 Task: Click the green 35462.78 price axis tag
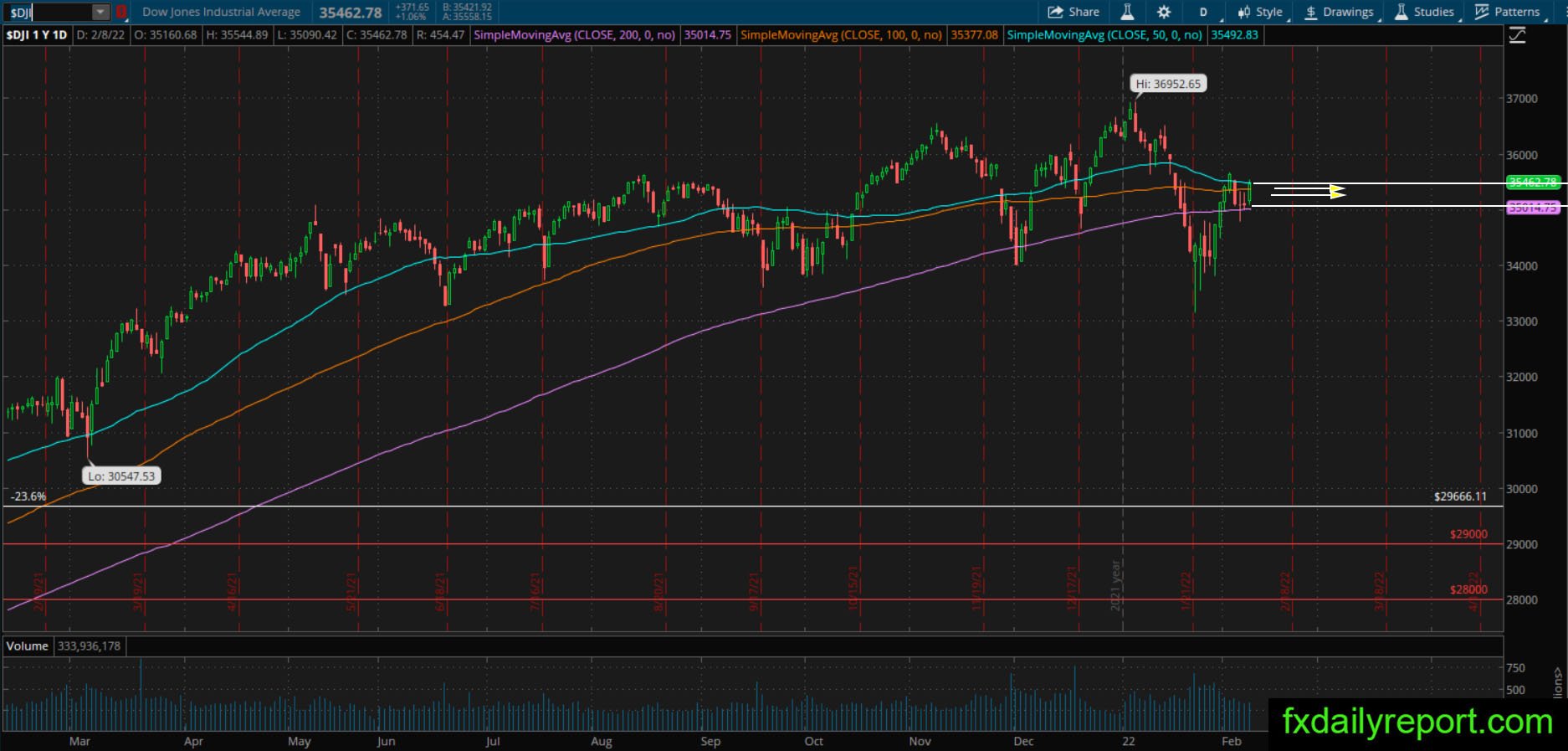(x=1533, y=183)
